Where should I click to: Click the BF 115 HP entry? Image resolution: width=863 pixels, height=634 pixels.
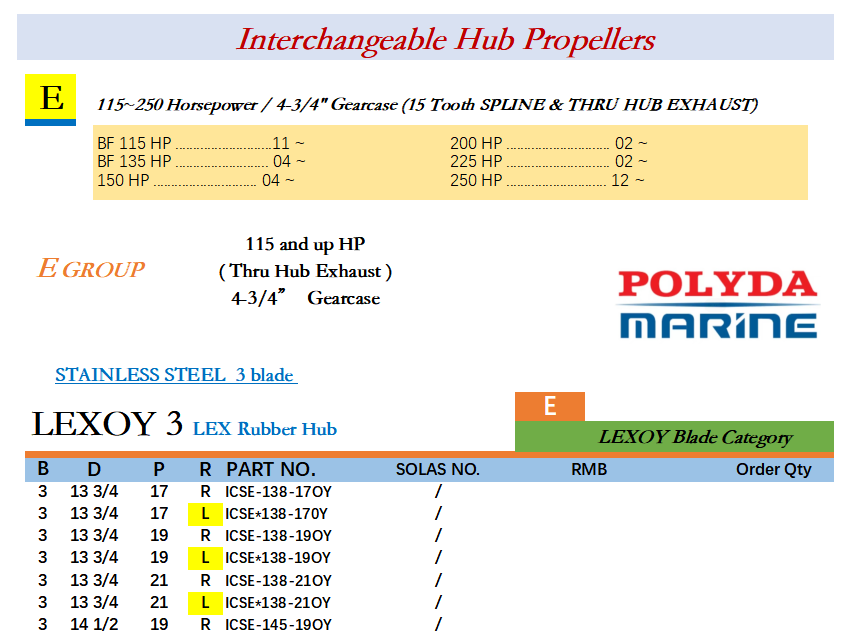tap(201, 143)
